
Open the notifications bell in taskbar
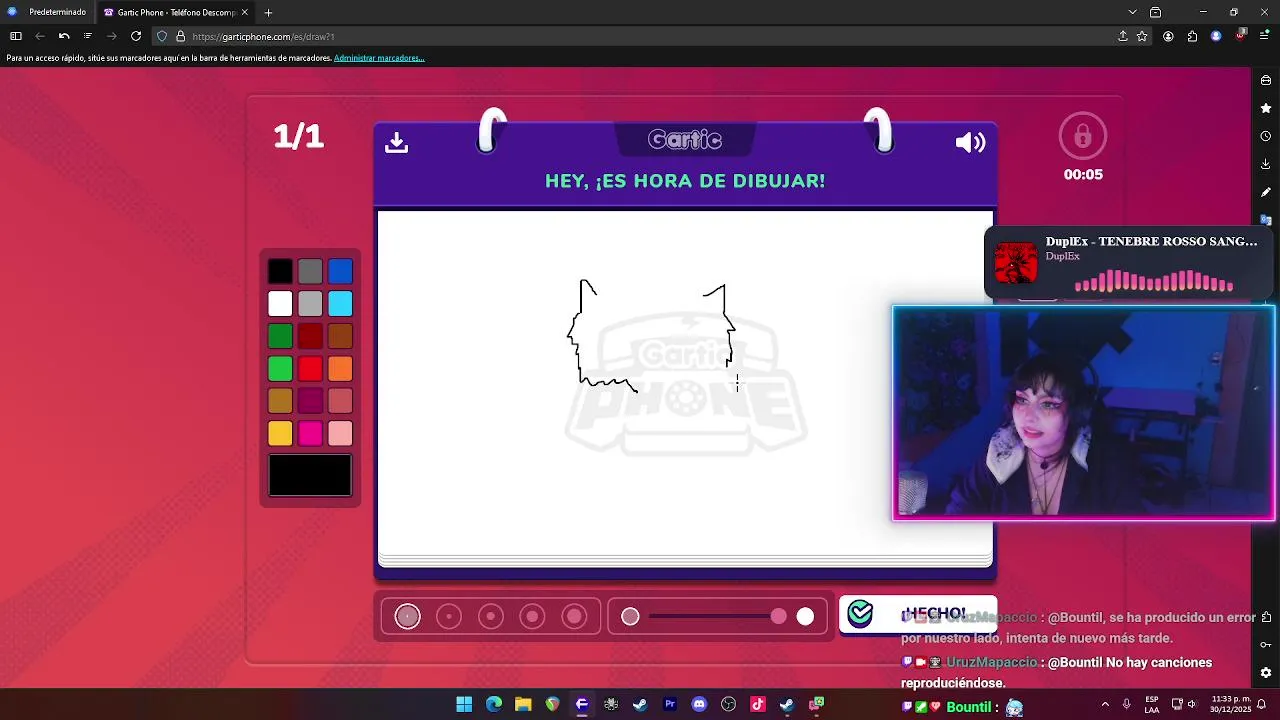(1262, 704)
